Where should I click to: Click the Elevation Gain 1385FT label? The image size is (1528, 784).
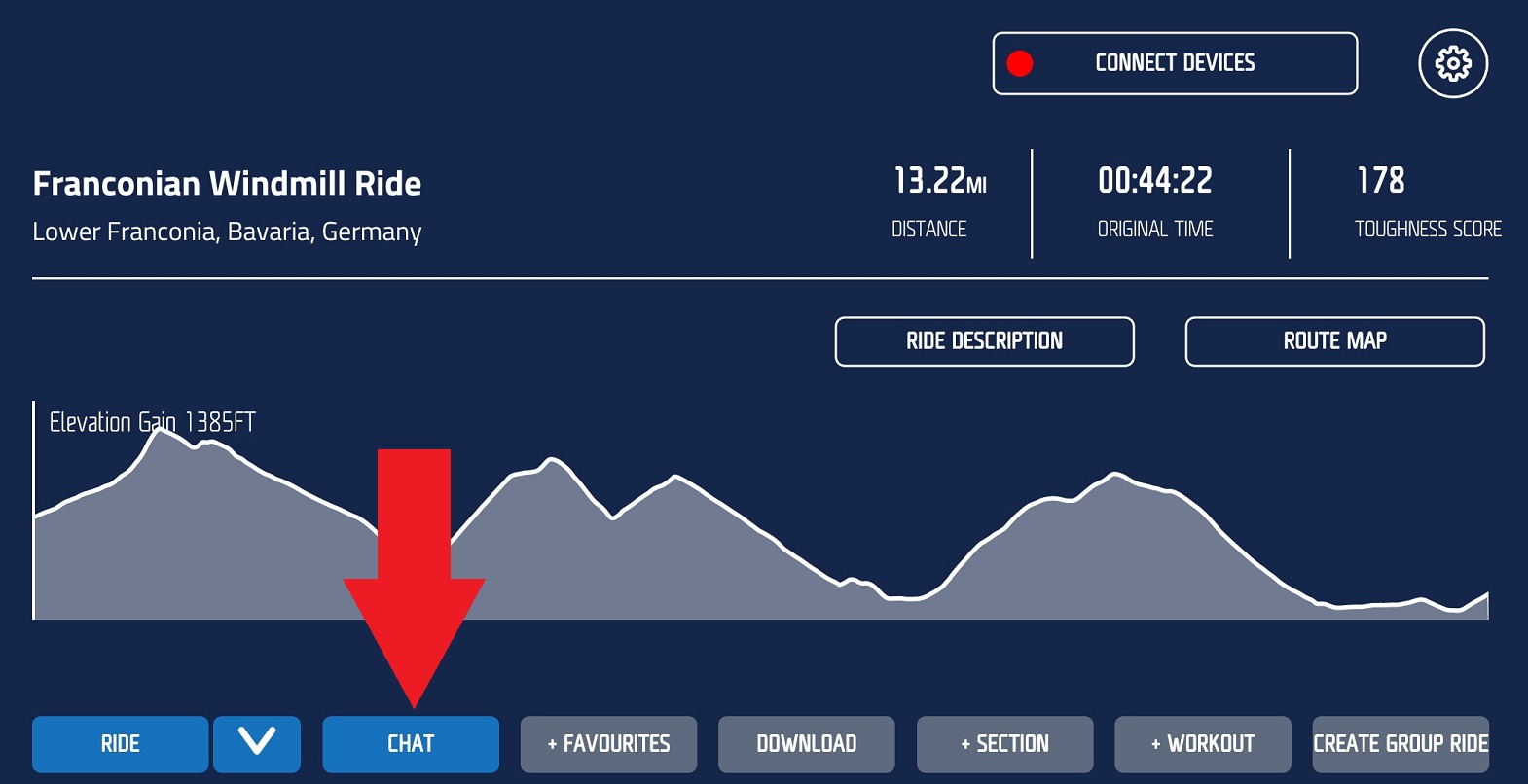[153, 422]
